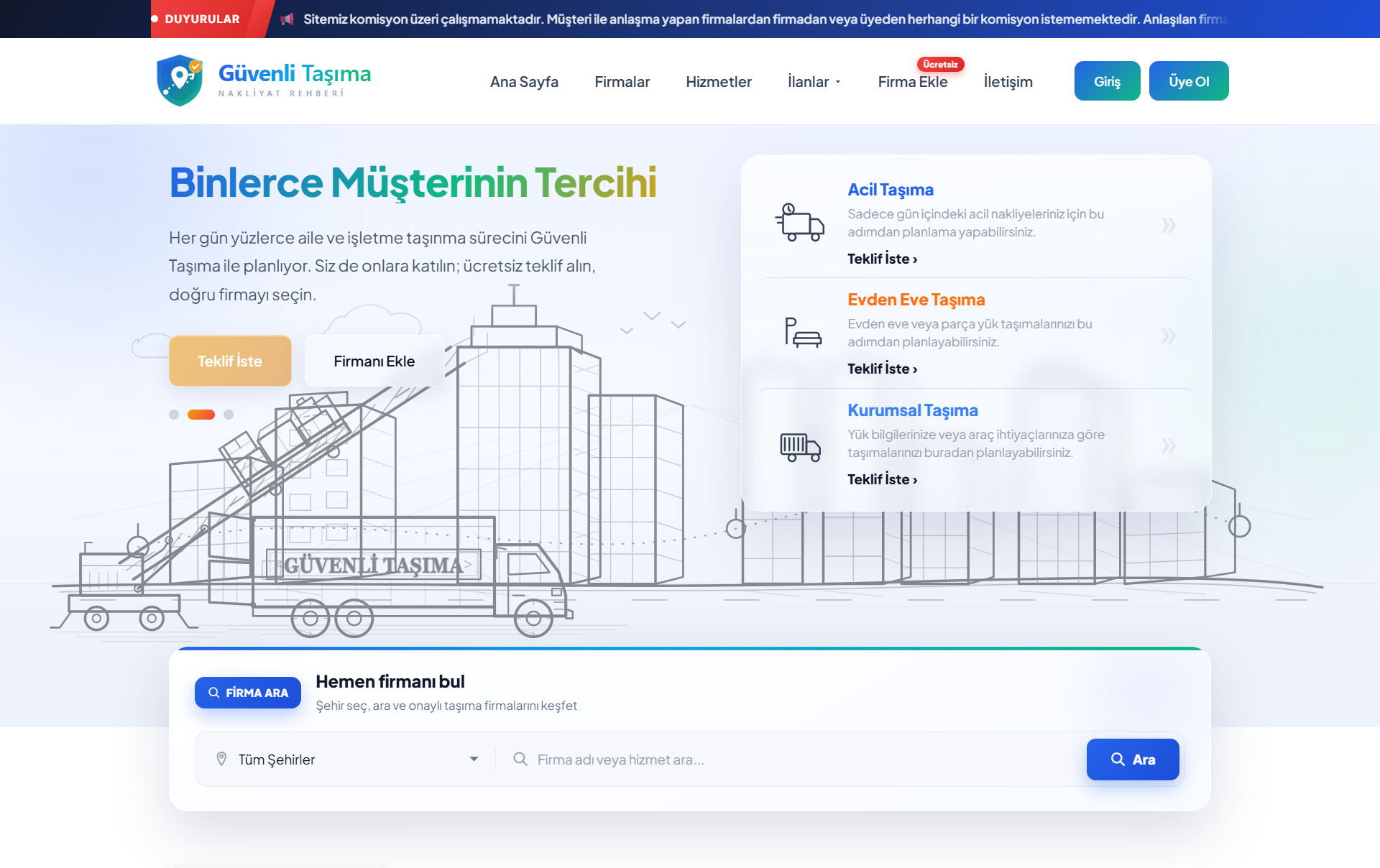Click the scrolling announcement text
This screenshot has width=1380, height=868.
[765, 19]
